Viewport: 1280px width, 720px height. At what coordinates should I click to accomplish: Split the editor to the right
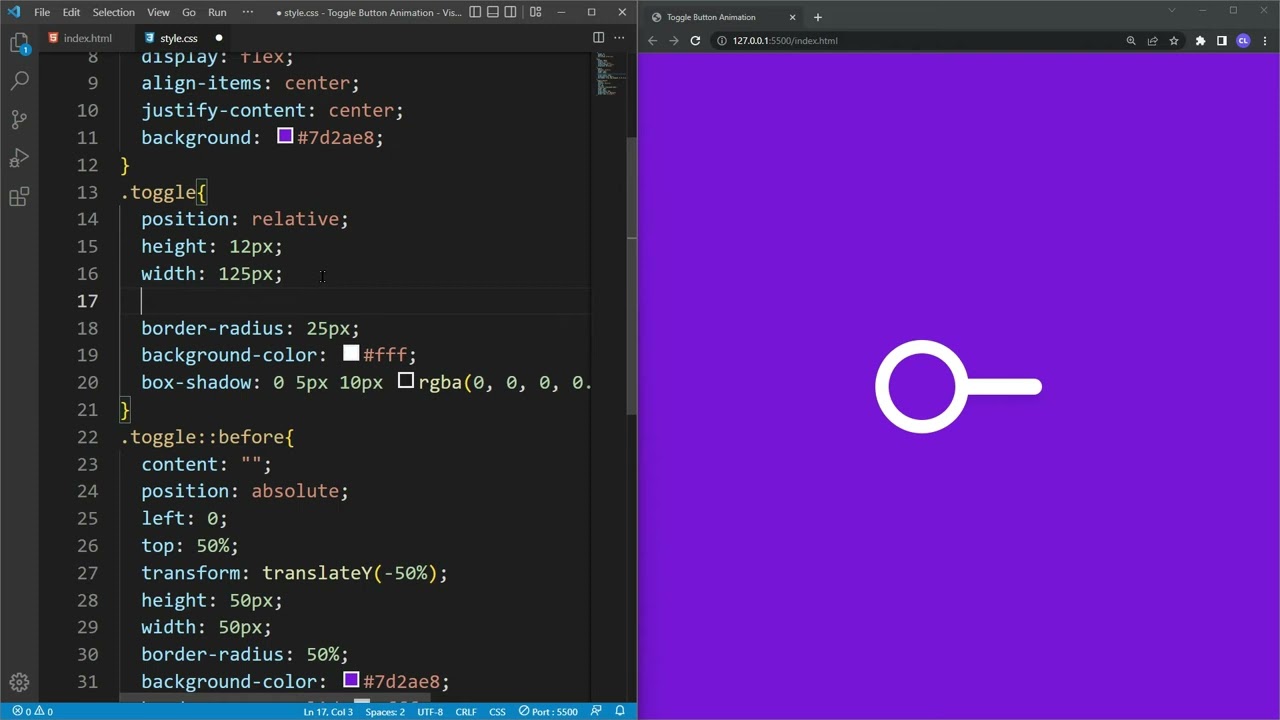598,38
